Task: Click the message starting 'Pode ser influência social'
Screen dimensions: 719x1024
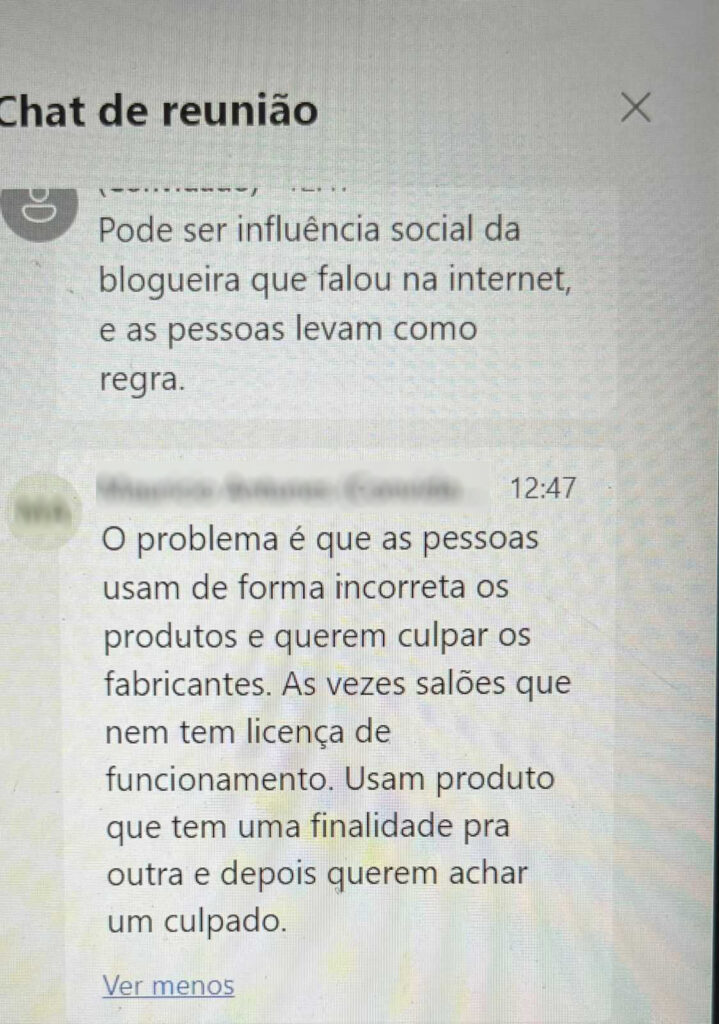Action: [x=335, y=304]
